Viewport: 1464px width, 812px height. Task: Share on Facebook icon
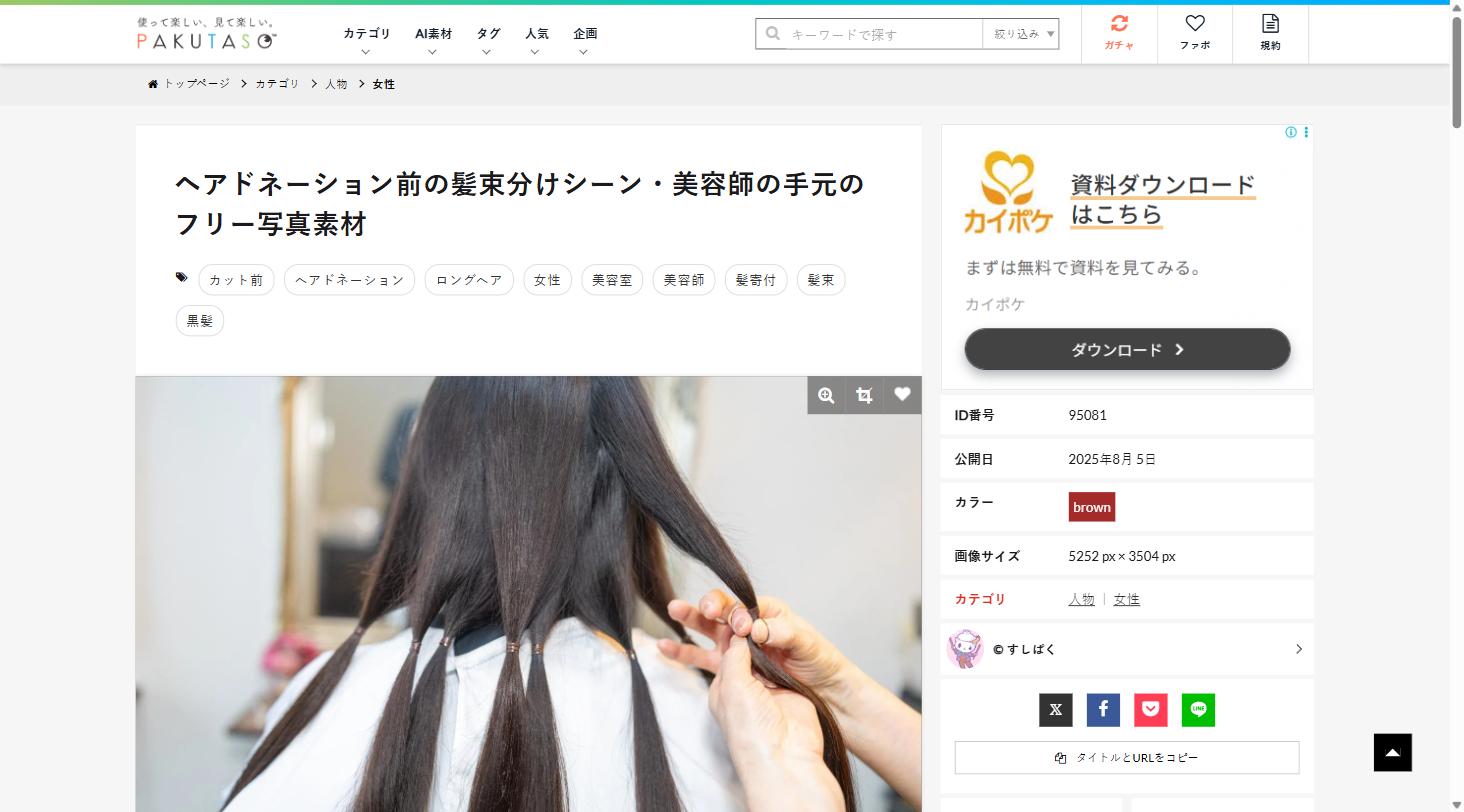click(x=1103, y=710)
